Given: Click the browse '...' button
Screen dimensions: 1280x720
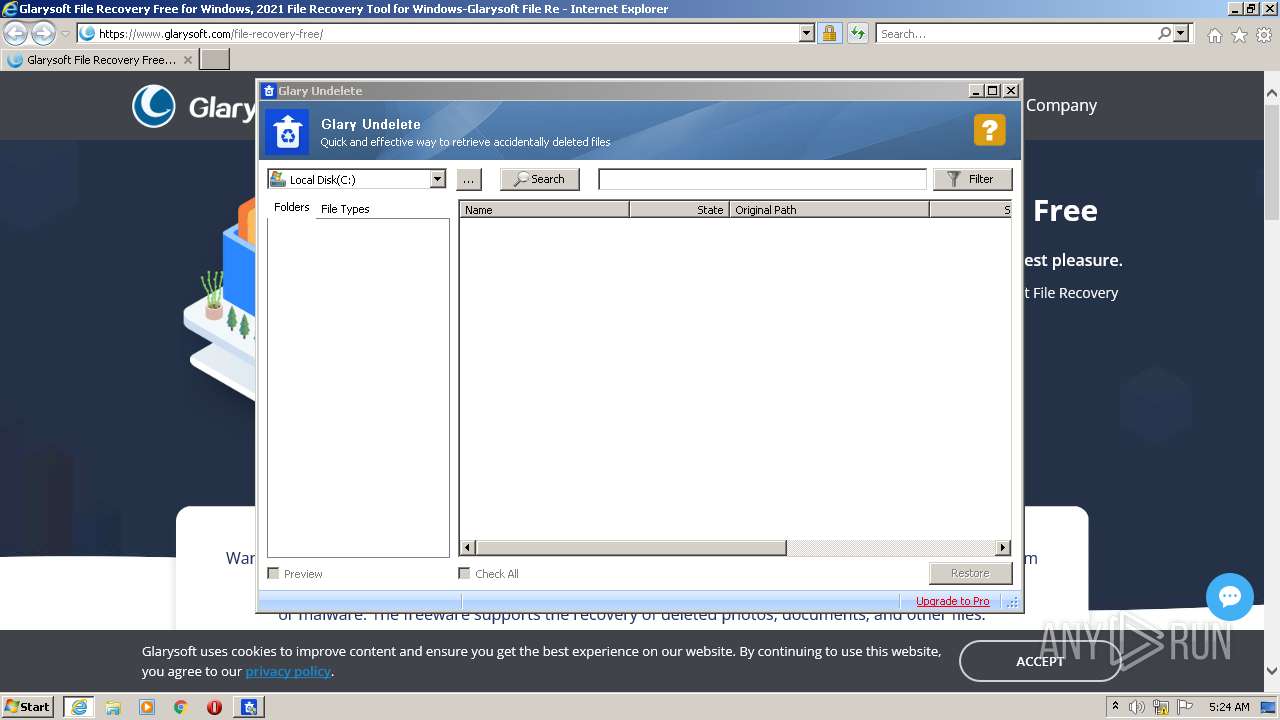Looking at the screenshot, I should click(x=468, y=179).
